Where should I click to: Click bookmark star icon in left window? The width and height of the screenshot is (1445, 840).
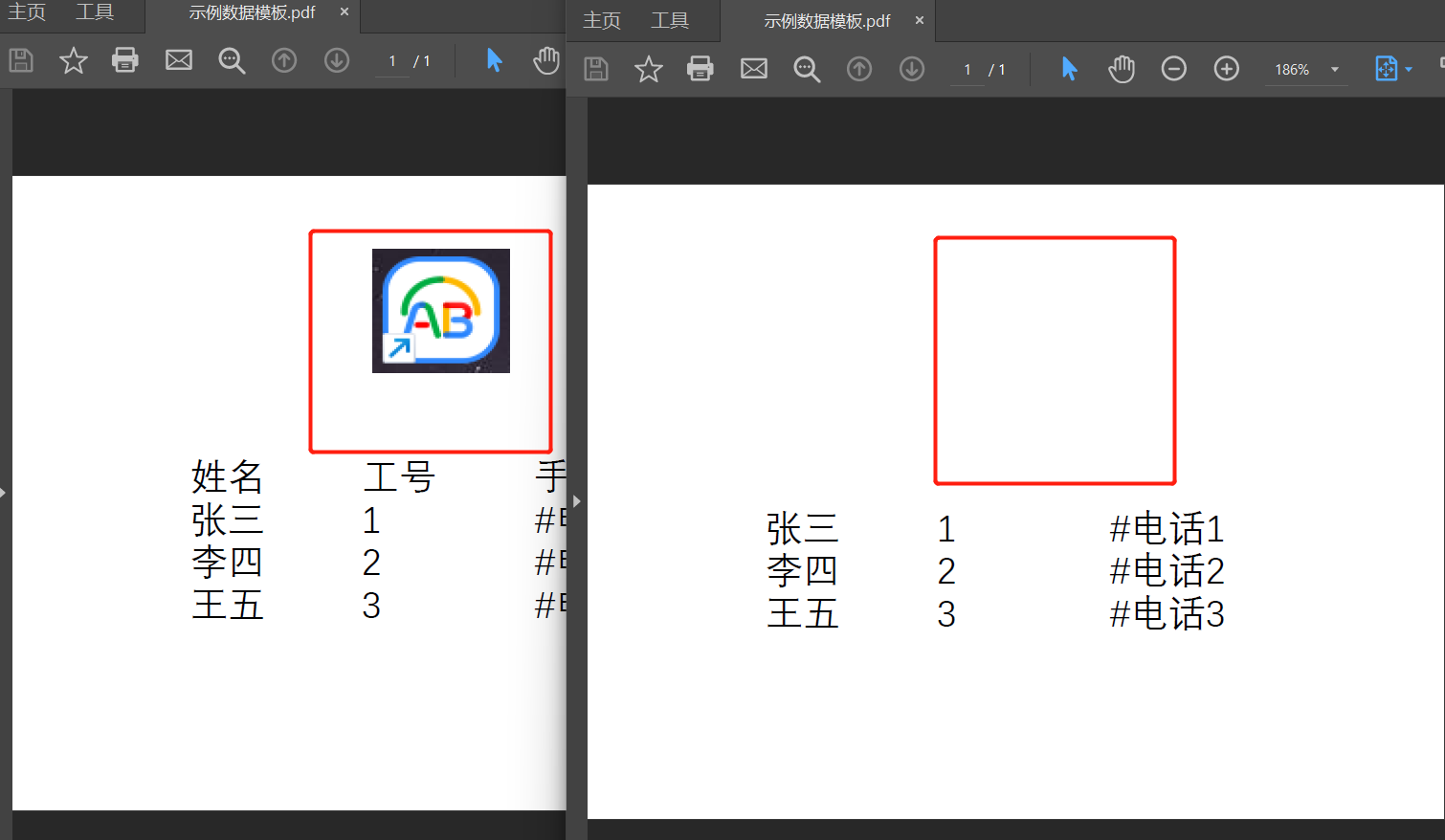pos(73,60)
